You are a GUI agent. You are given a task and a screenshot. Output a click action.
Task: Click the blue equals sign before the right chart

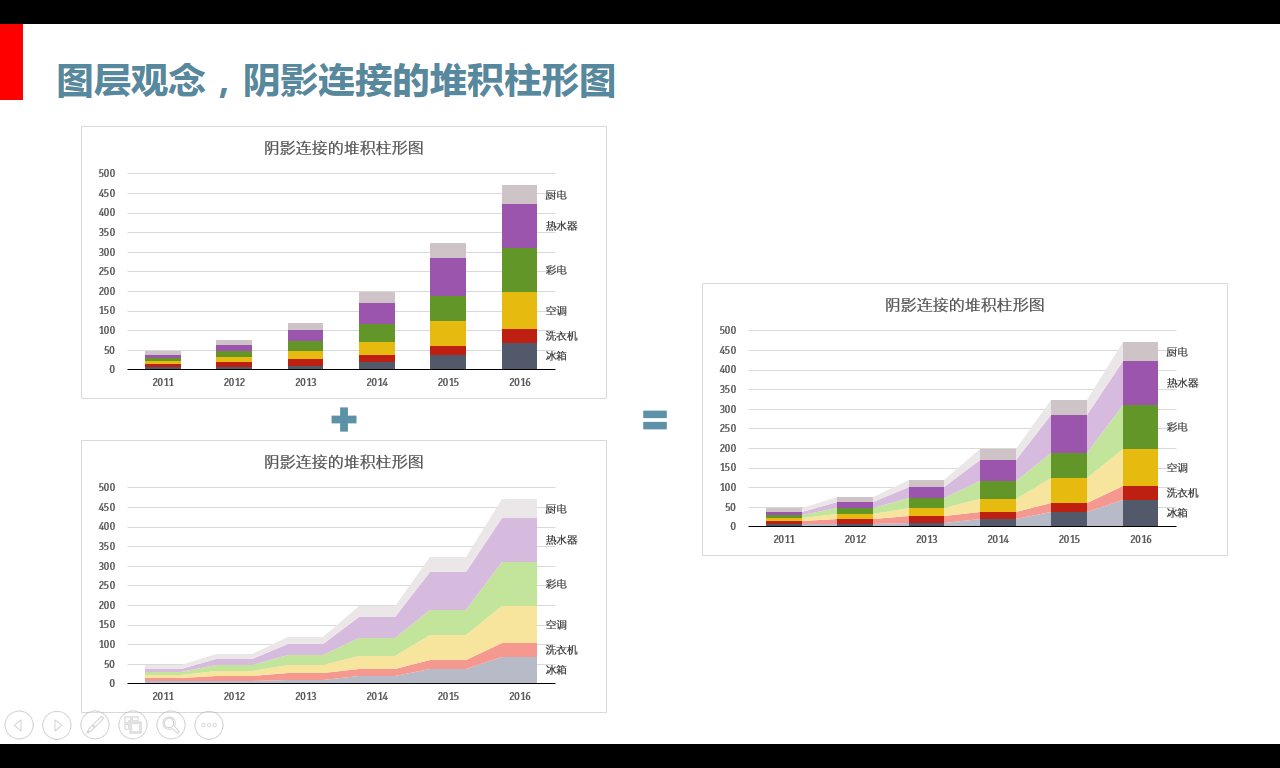pyautogui.click(x=655, y=421)
